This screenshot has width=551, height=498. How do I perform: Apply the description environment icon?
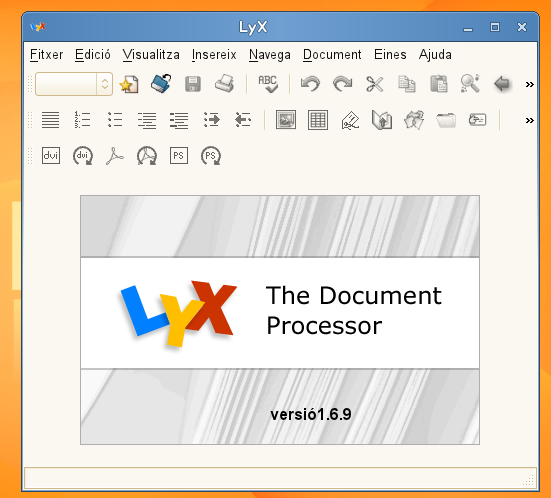[179, 120]
